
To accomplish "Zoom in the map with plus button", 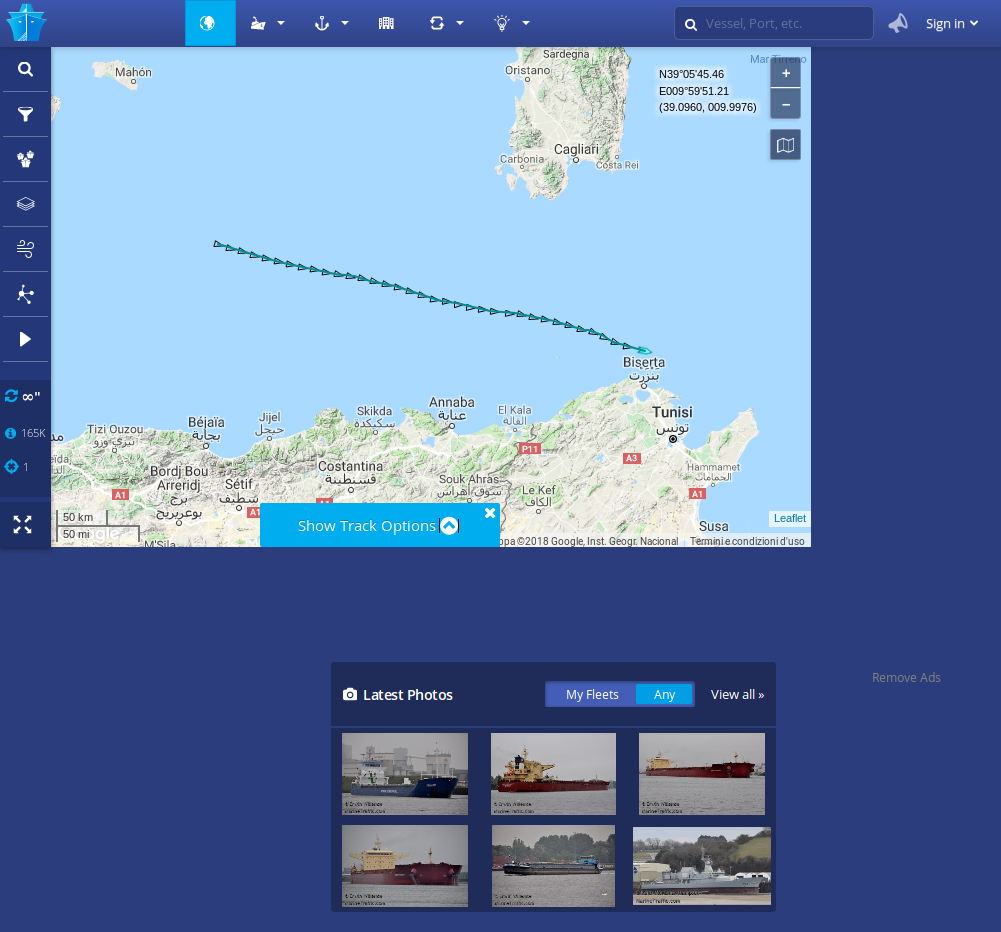I will [x=785, y=74].
